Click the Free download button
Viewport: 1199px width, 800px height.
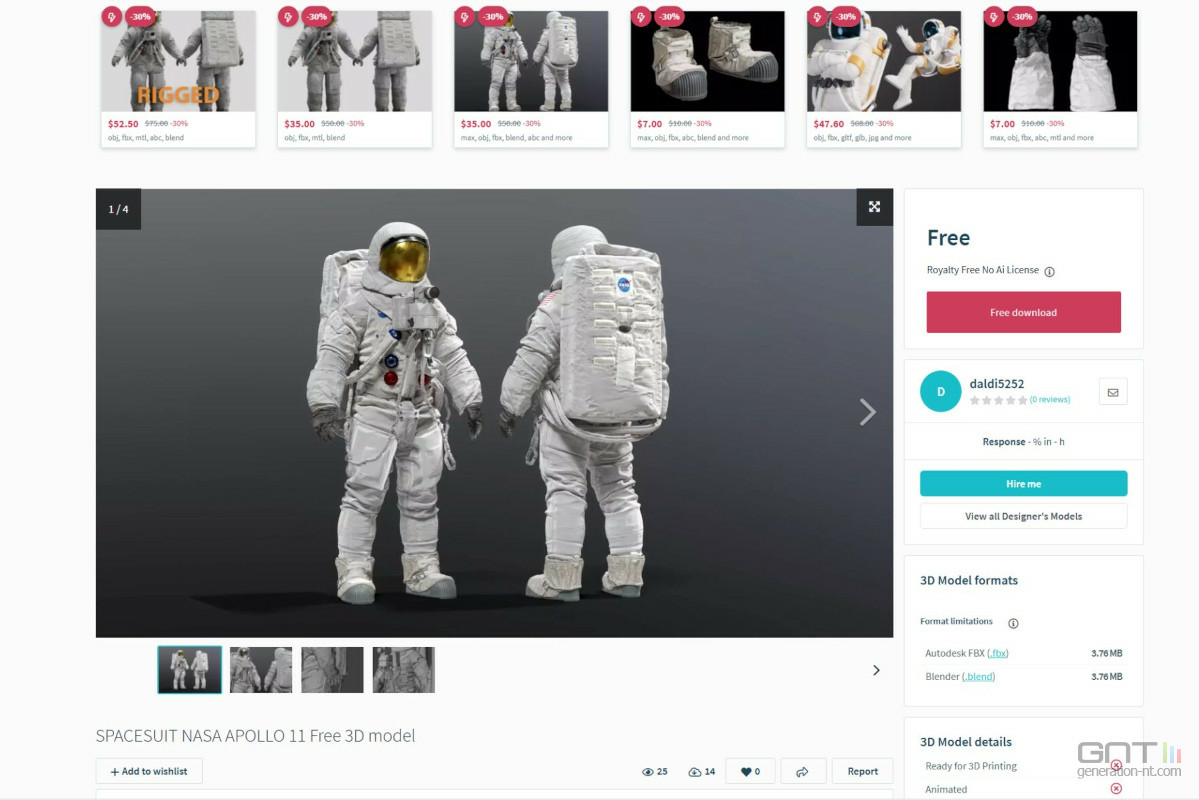tap(1023, 312)
